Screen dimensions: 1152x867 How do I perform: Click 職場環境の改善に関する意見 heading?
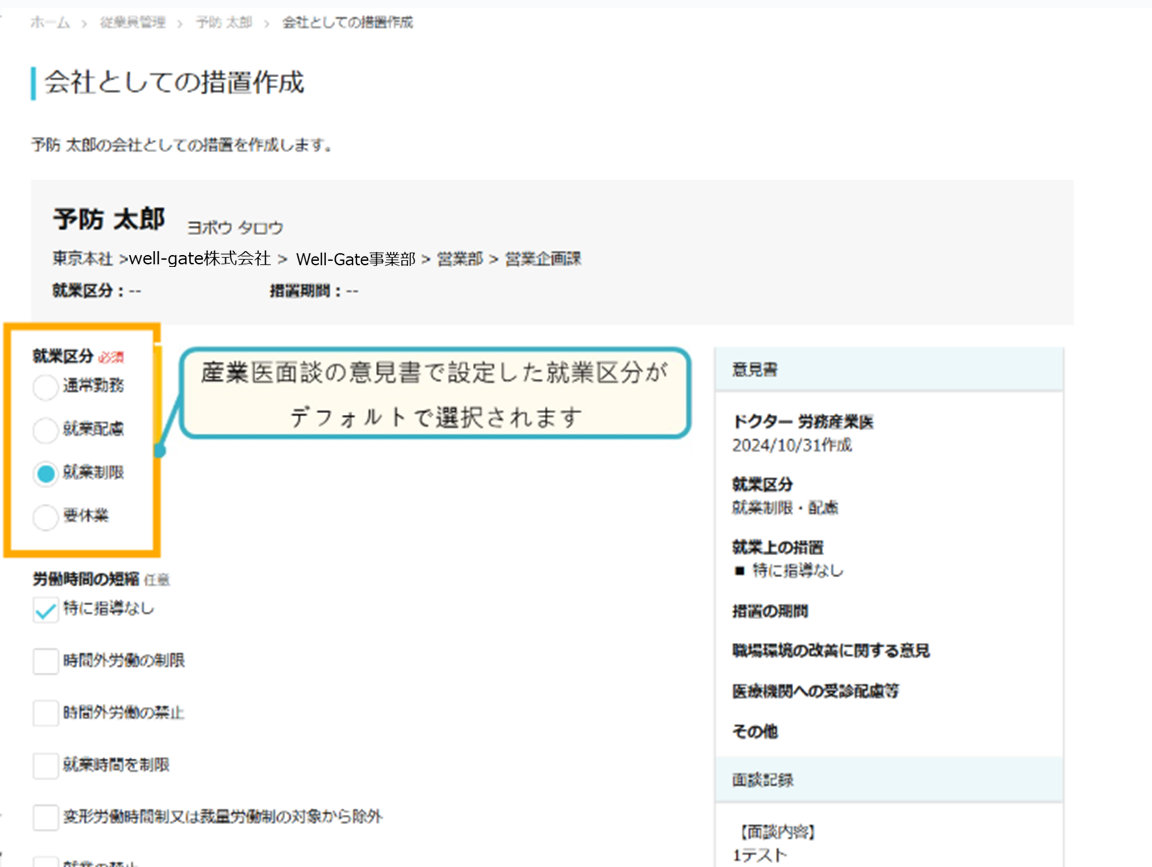[831, 651]
